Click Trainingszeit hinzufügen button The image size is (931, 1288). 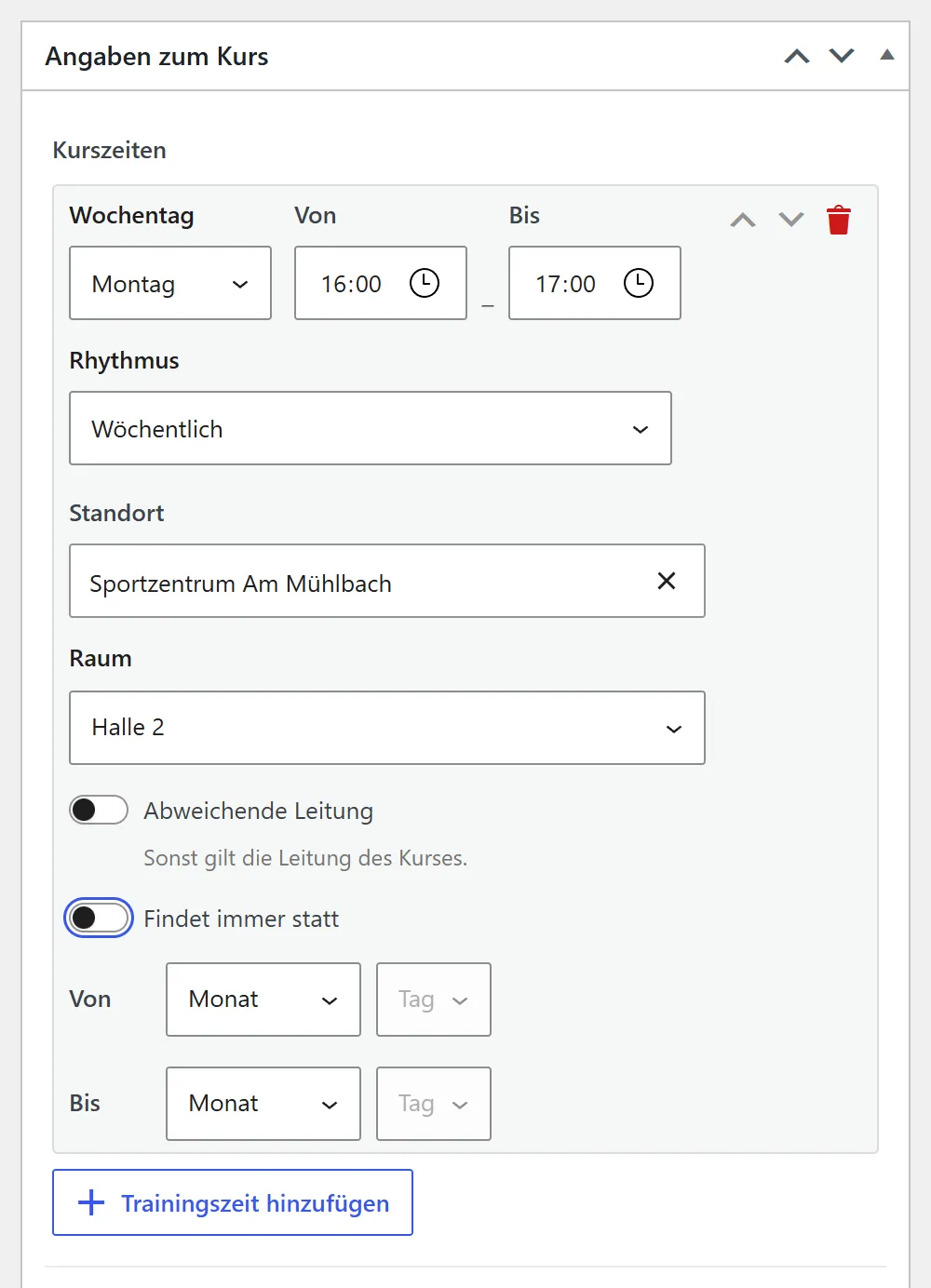[233, 1202]
